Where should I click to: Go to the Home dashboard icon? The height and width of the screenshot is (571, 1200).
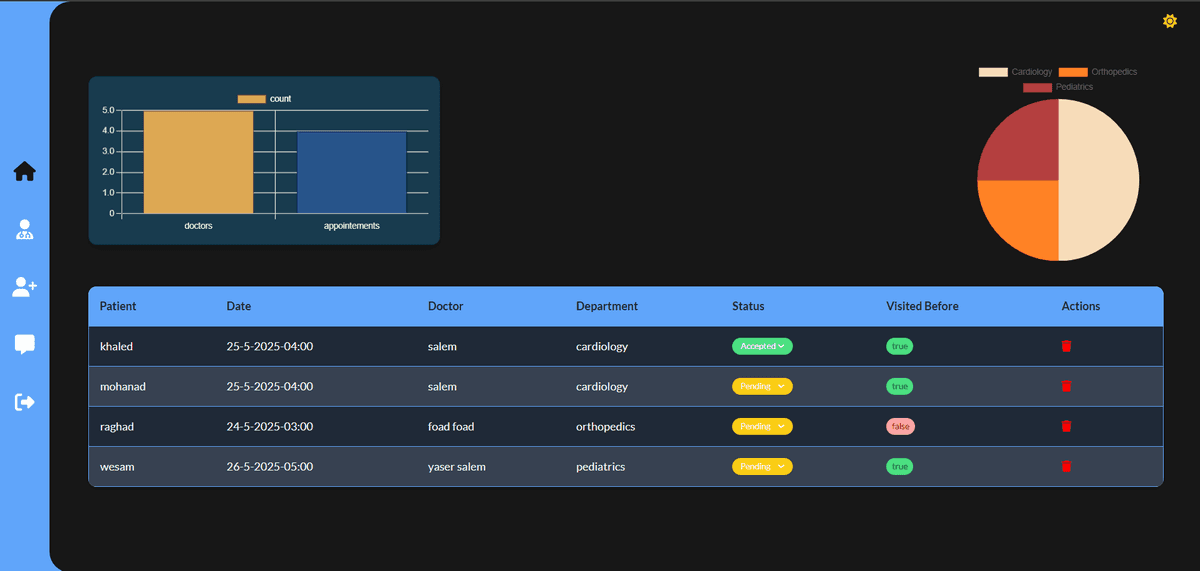25,172
